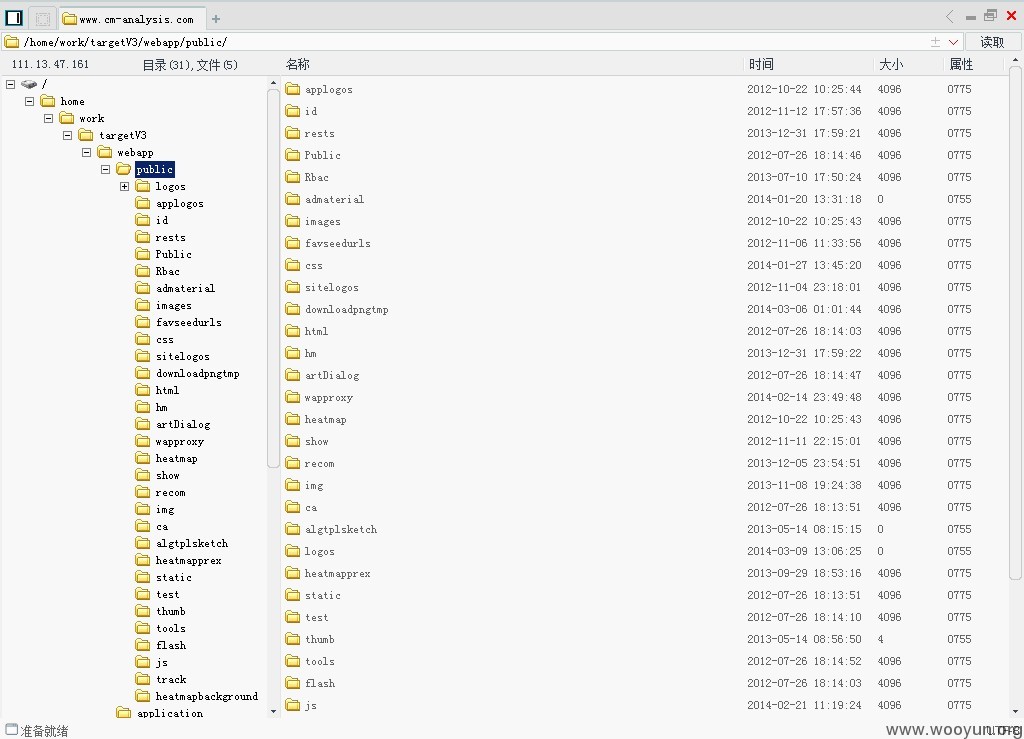This screenshot has height=739, width=1024.
Task: Click the Public folder icon in file list
Action: 293,155
